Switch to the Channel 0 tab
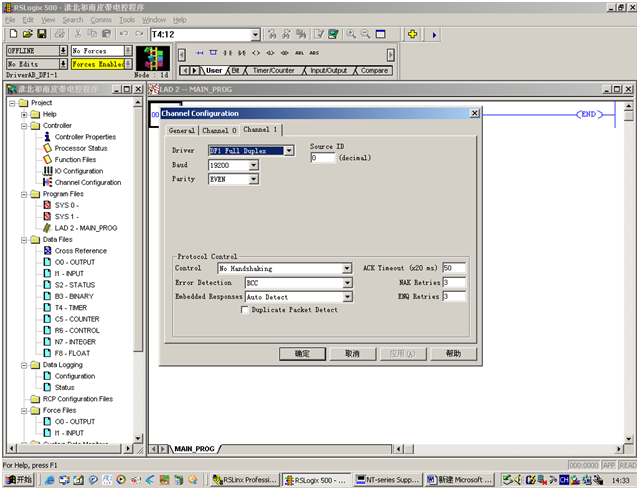Image resolution: width=637 pixels, height=489 pixels. (219, 130)
